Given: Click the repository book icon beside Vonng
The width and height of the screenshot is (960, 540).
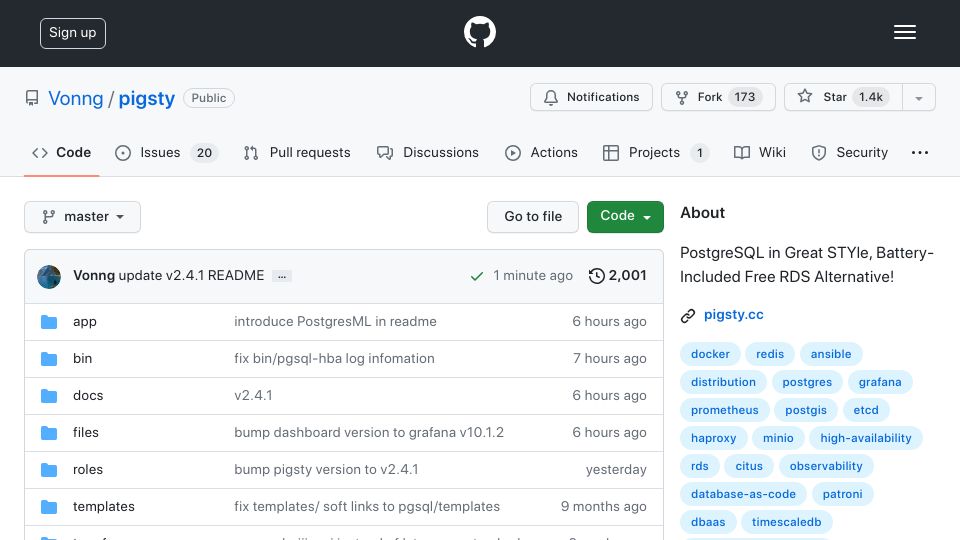Looking at the screenshot, I should coord(32,98).
